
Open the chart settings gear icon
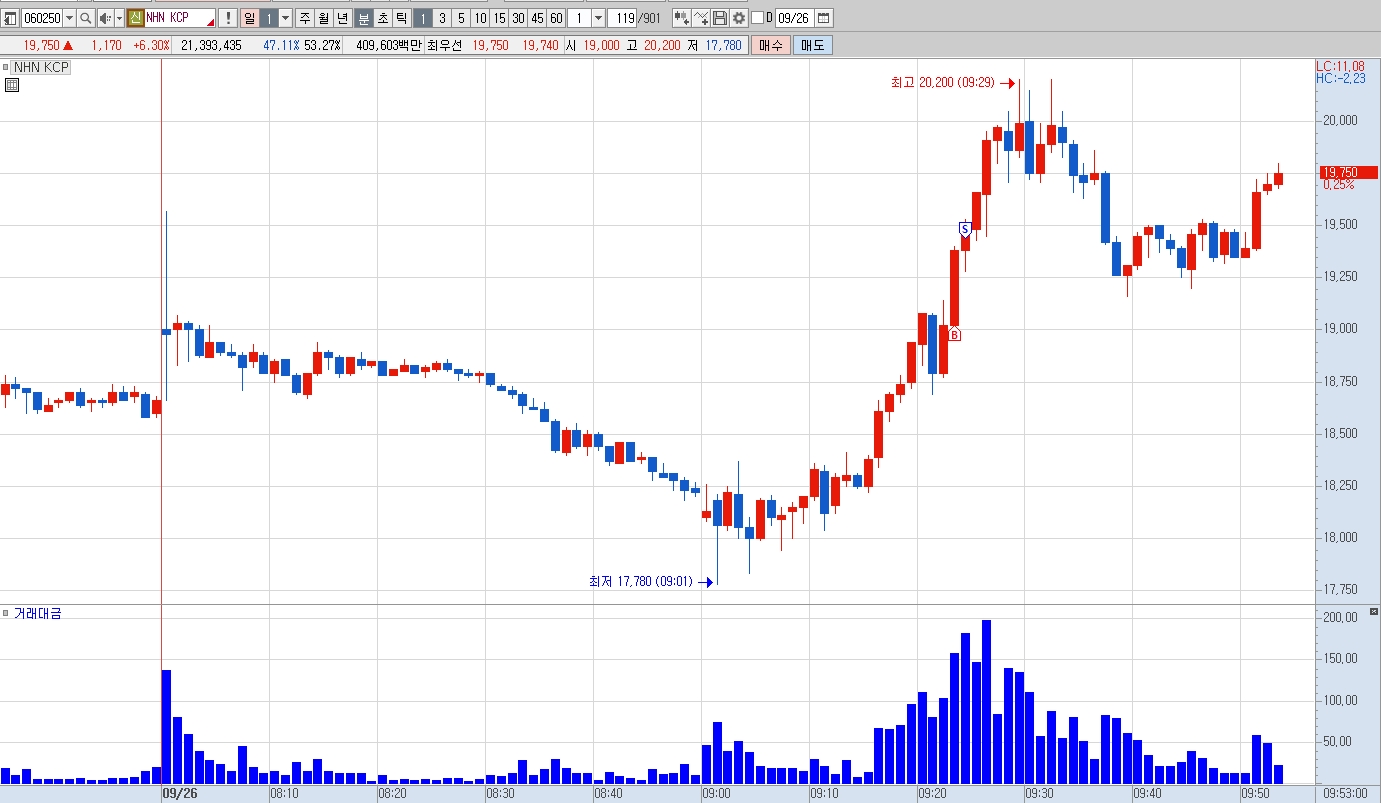click(739, 18)
